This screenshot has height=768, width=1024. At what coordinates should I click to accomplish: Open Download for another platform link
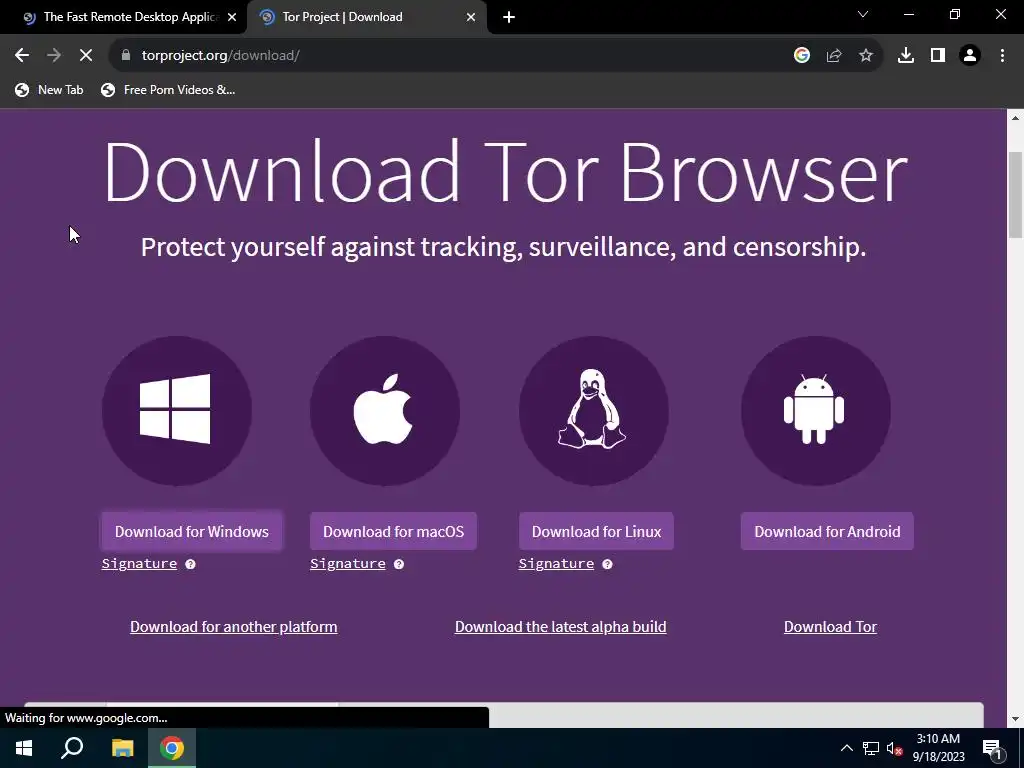234,627
